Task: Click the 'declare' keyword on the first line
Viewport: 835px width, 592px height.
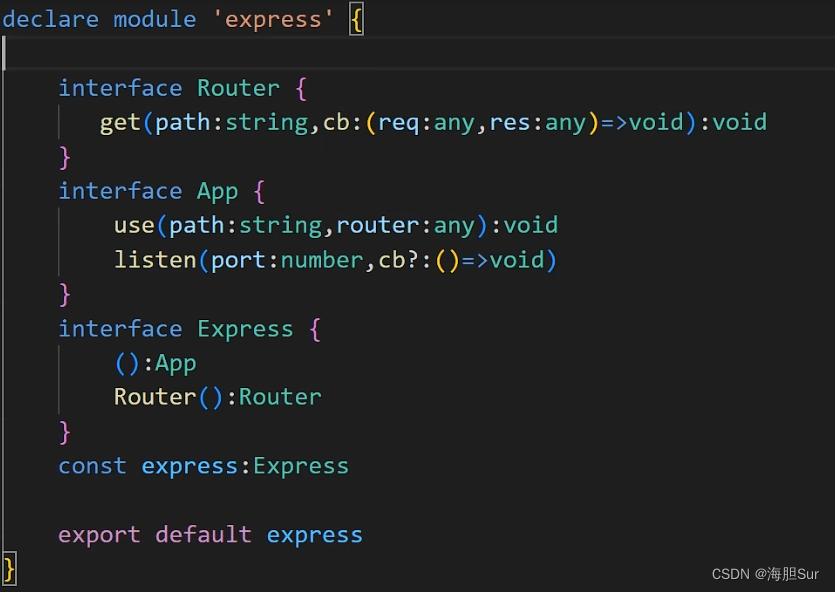Action: pyautogui.click(x=51, y=19)
